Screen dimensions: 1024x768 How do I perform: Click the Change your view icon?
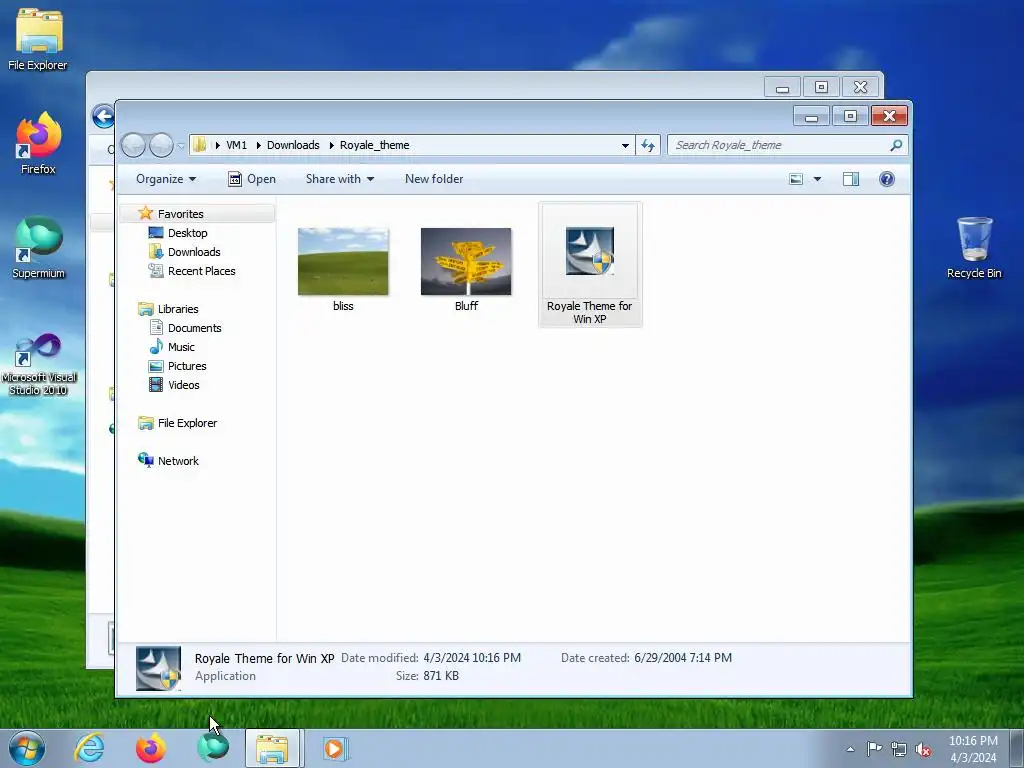coord(796,179)
